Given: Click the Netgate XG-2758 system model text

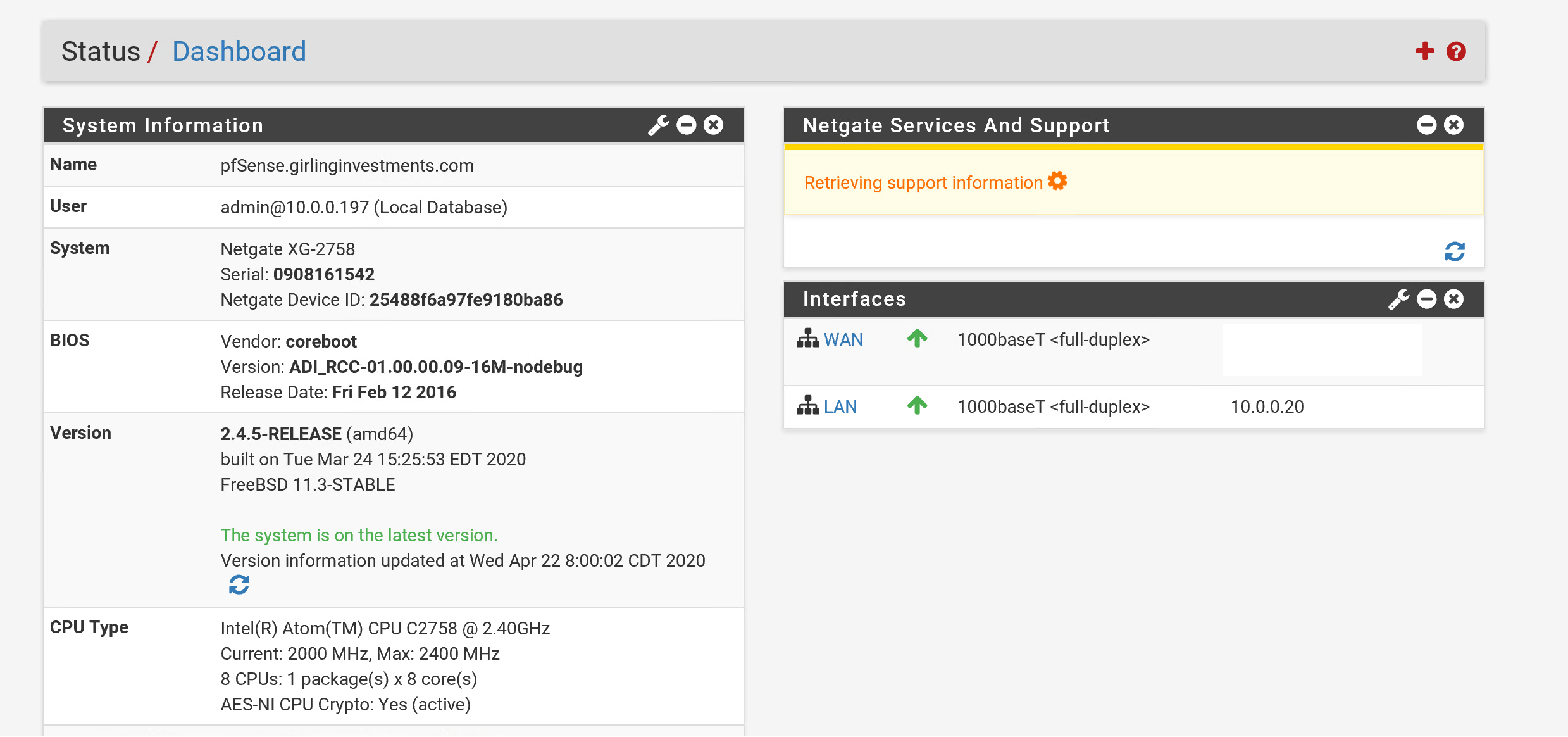Looking at the screenshot, I should point(288,249).
